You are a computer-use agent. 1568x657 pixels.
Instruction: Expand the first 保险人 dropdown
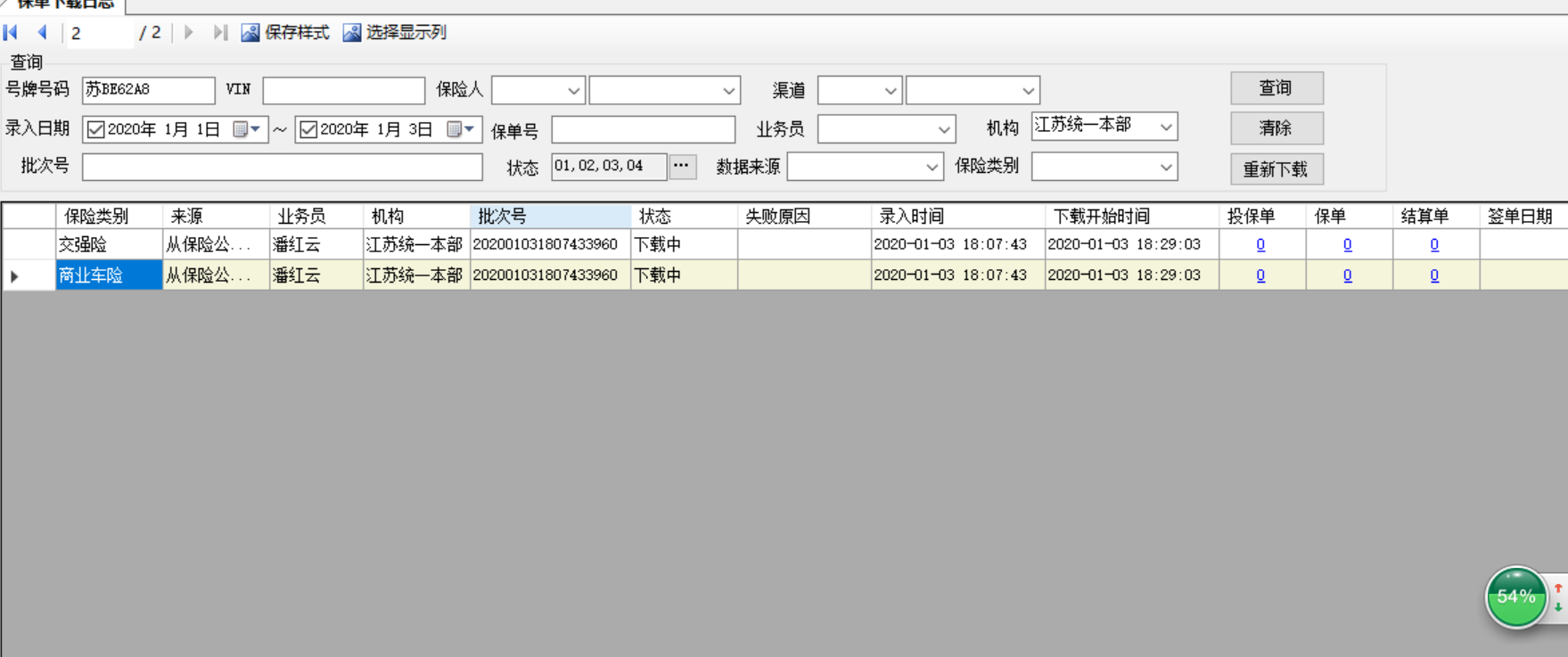(573, 90)
